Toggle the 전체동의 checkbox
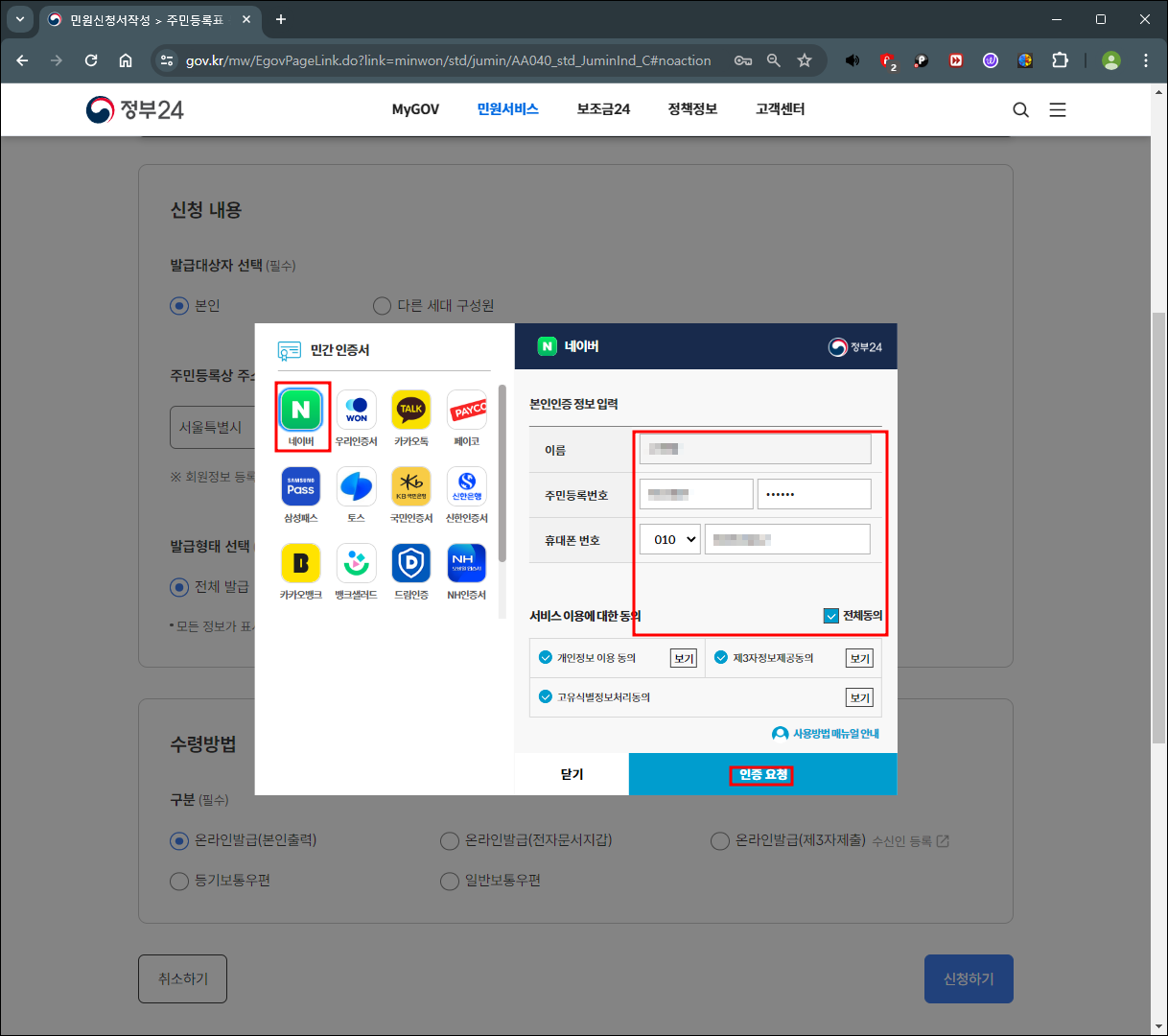Viewport: 1168px width, 1036px height. point(831,616)
